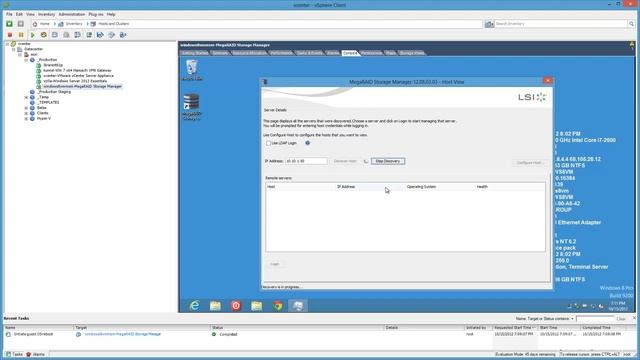Switch to the Getting Started tab
The image size is (640, 360).
[x=195, y=53]
